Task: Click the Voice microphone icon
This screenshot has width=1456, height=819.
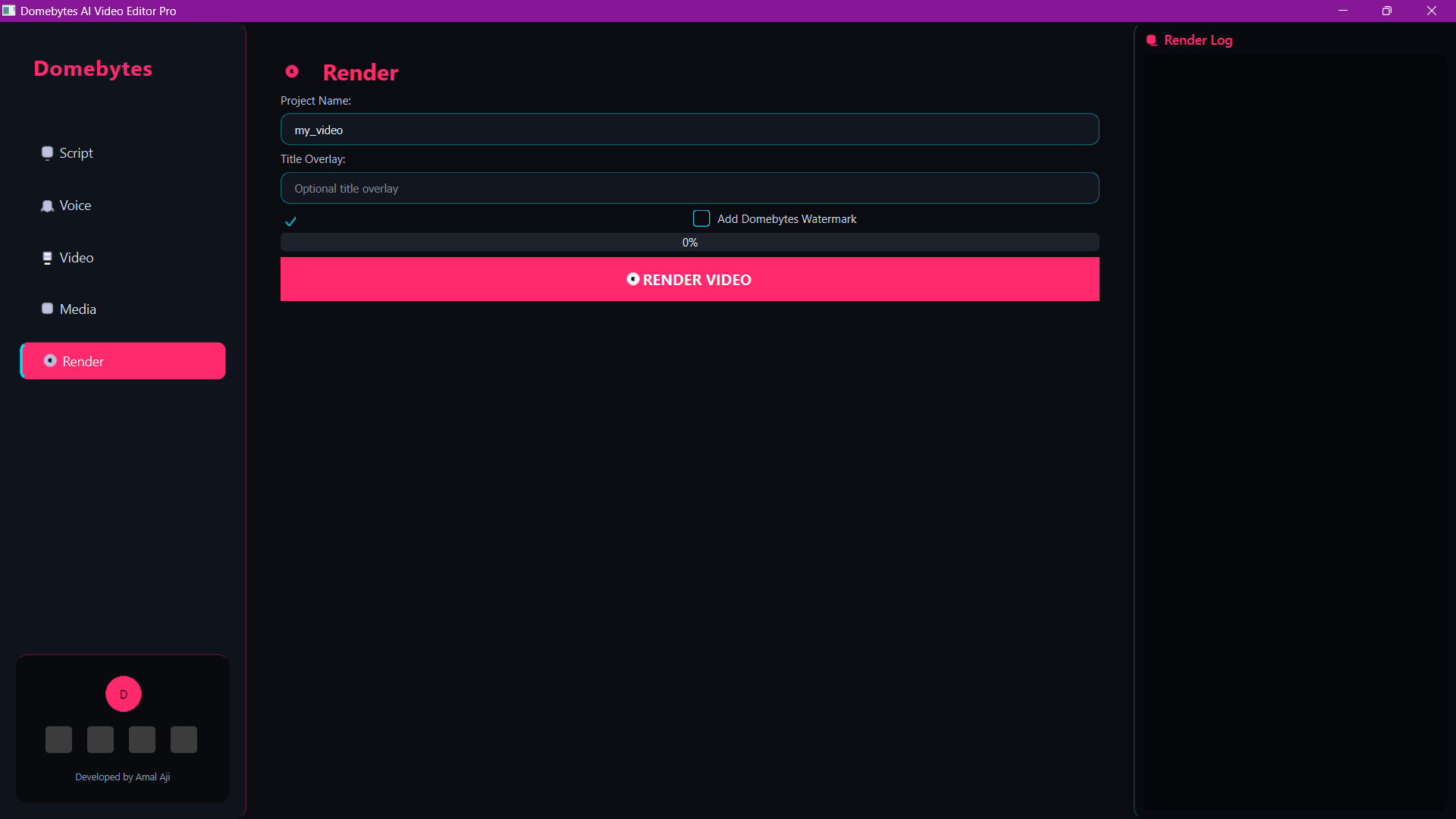Action: [x=47, y=206]
